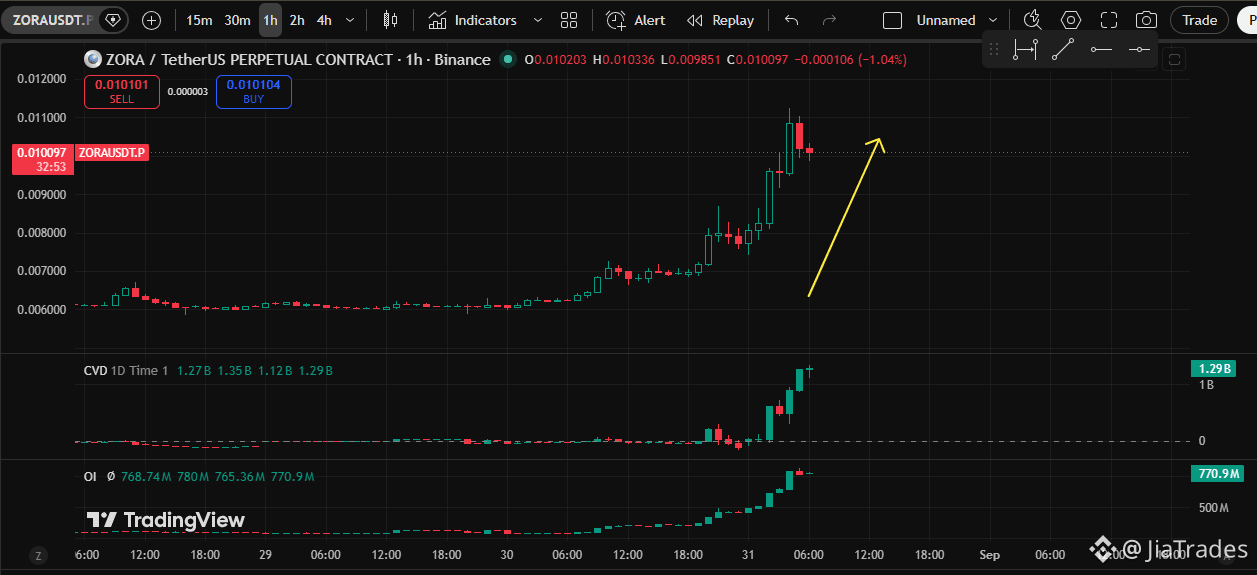
Task: Switch to the 15m timeframe
Action: [199, 20]
